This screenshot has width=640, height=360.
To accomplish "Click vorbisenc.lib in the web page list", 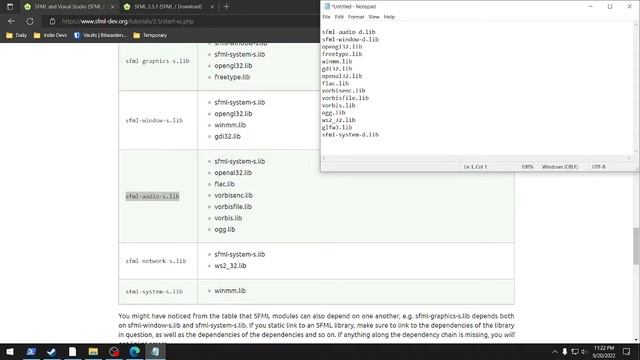I will point(233,195).
